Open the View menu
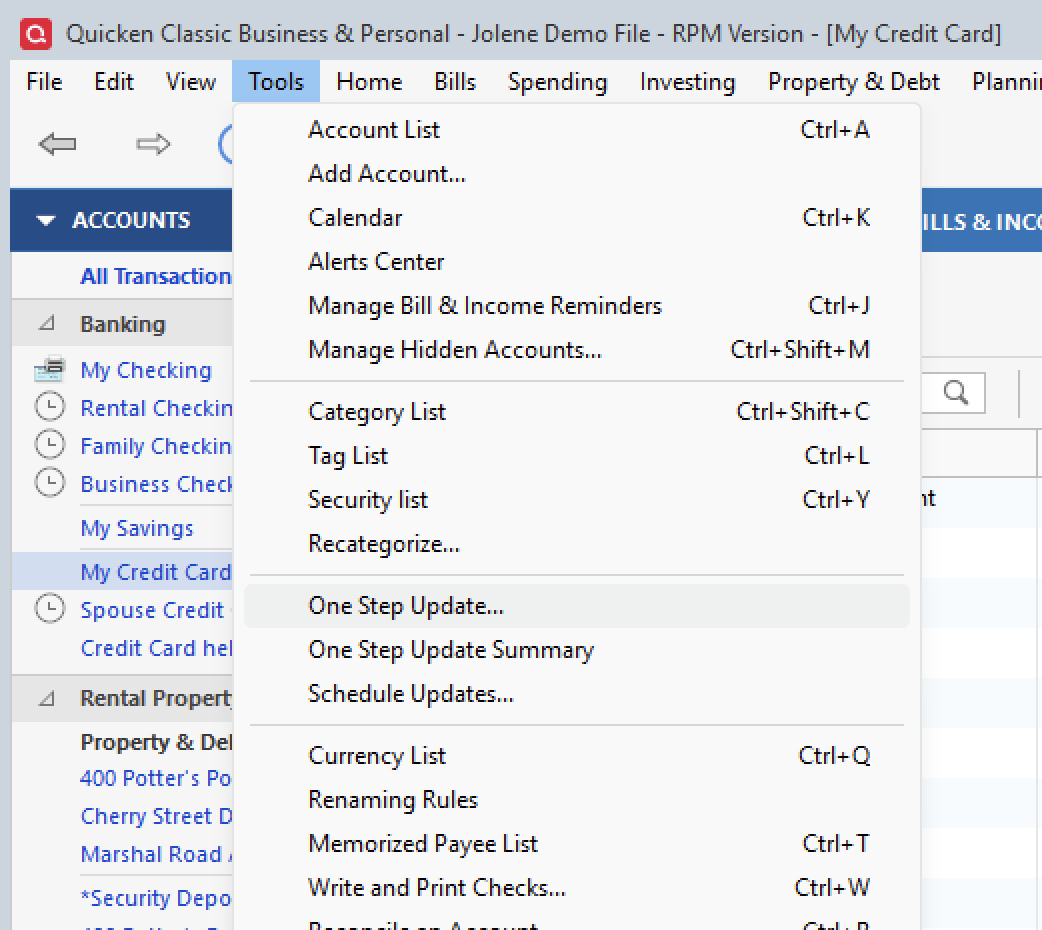 pyautogui.click(x=191, y=82)
